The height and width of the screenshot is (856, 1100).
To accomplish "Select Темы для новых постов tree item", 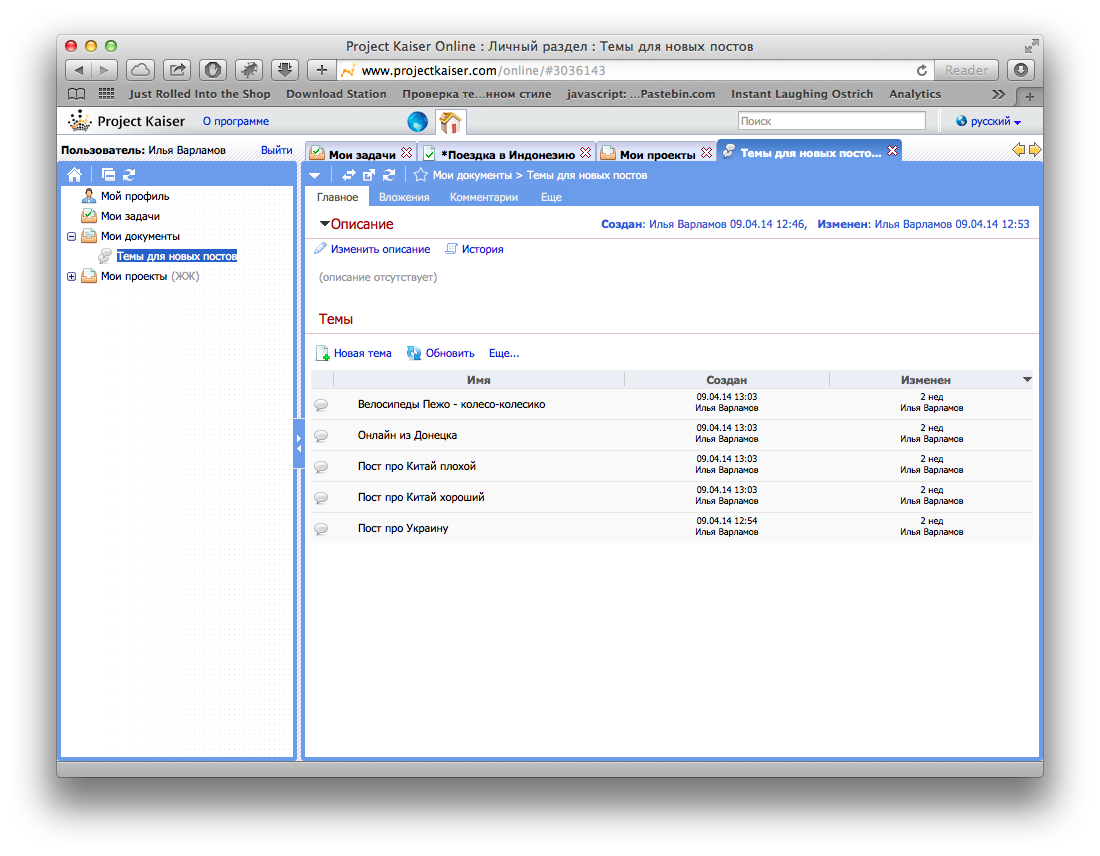I will 177,256.
